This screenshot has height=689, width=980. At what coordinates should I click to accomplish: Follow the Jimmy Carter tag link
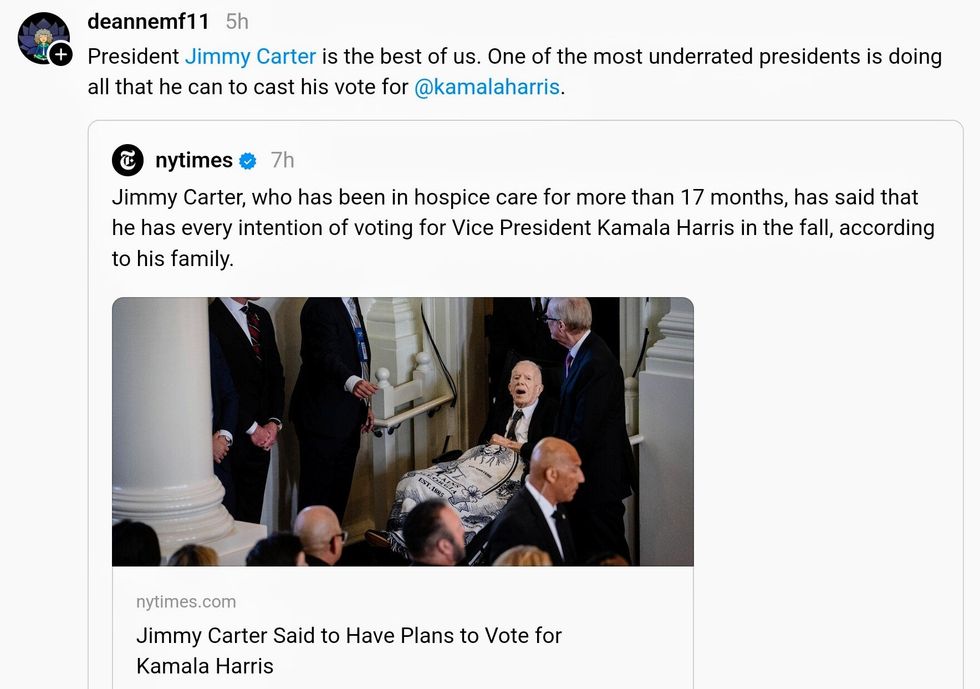pos(250,56)
